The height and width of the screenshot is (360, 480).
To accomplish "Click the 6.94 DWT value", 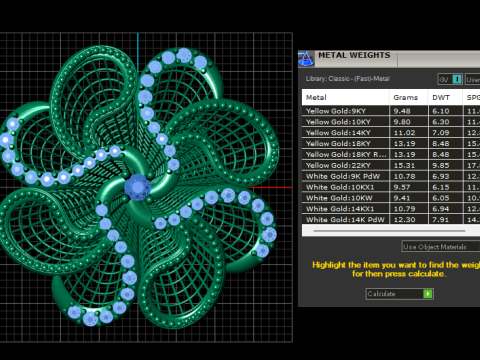I will click(441, 209).
